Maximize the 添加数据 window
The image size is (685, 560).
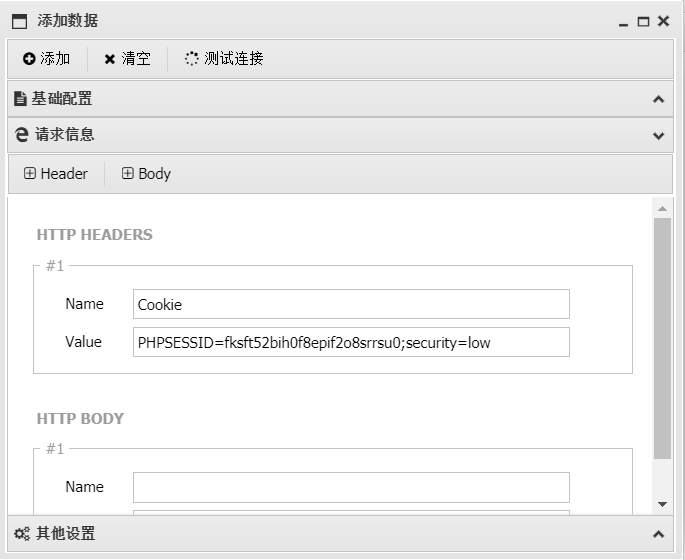[643, 21]
